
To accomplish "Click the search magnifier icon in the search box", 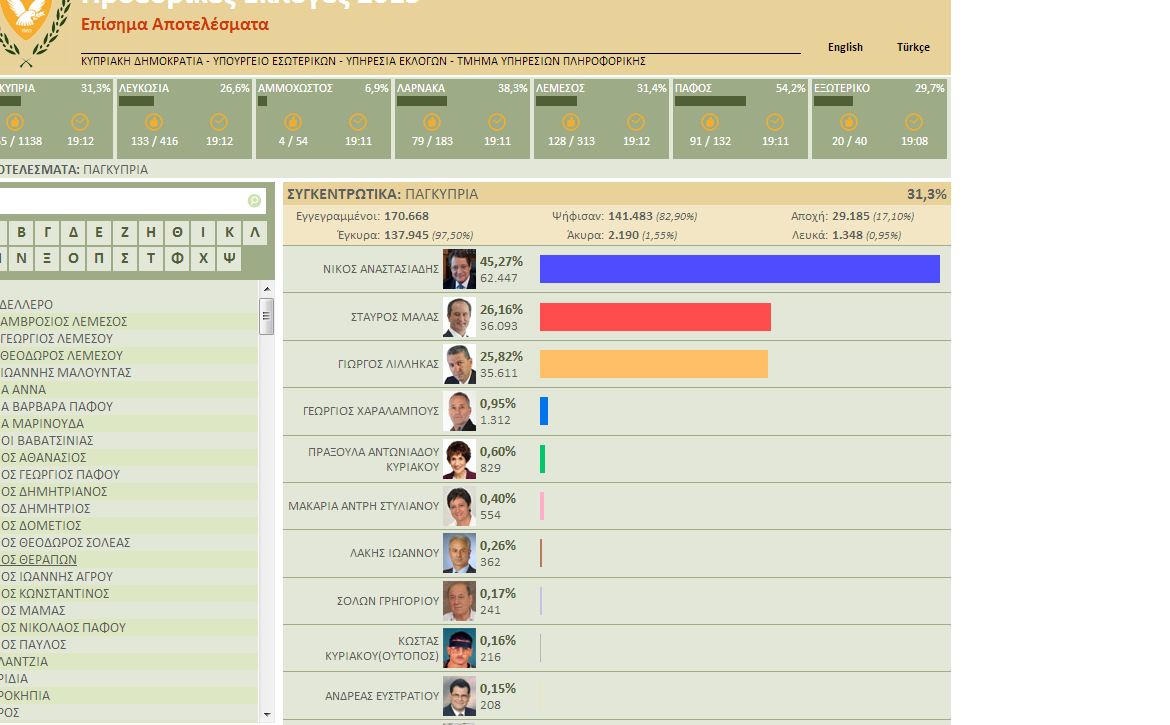I will click(x=254, y=201).
